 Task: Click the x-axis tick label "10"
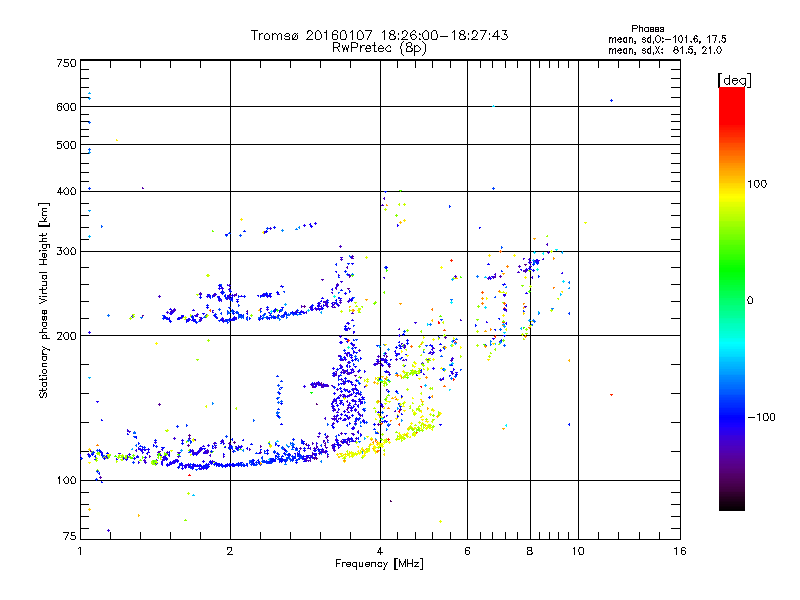click(578, 551)
